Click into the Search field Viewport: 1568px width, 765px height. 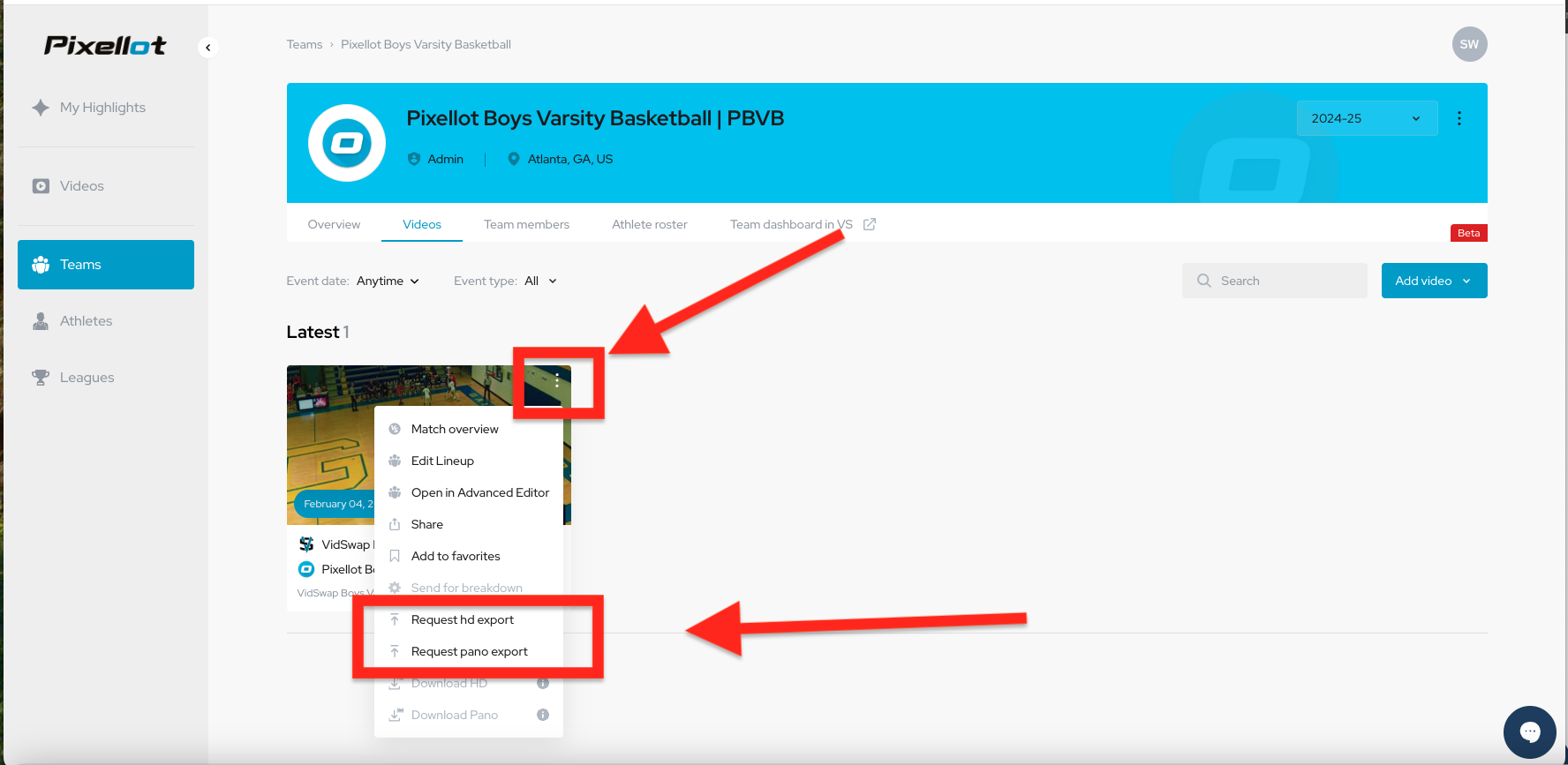(1275, 281)
